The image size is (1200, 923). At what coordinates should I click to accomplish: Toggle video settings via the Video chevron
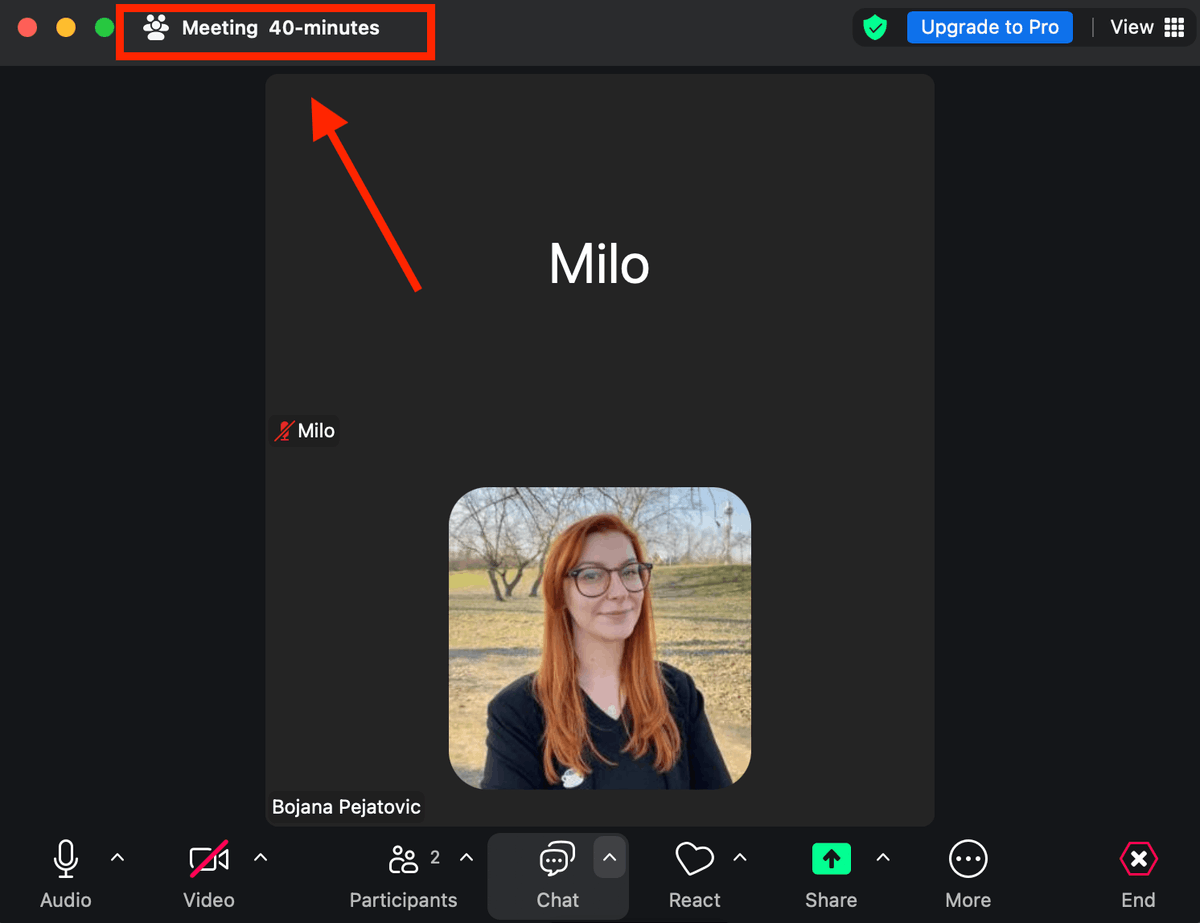pos(260,857)
